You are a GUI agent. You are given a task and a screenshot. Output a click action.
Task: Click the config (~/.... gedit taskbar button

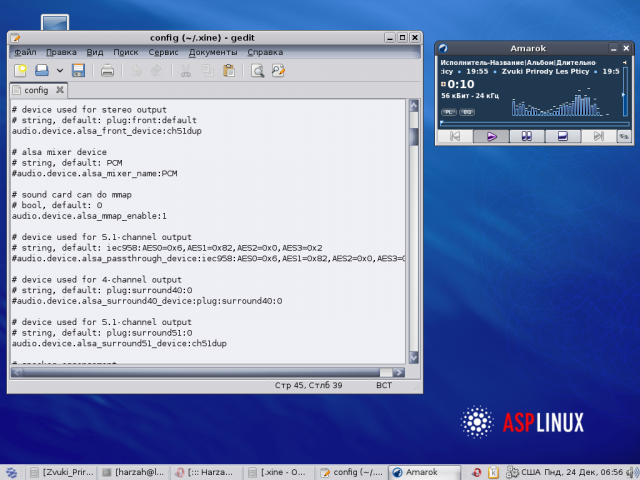click(x=351, y=472)
